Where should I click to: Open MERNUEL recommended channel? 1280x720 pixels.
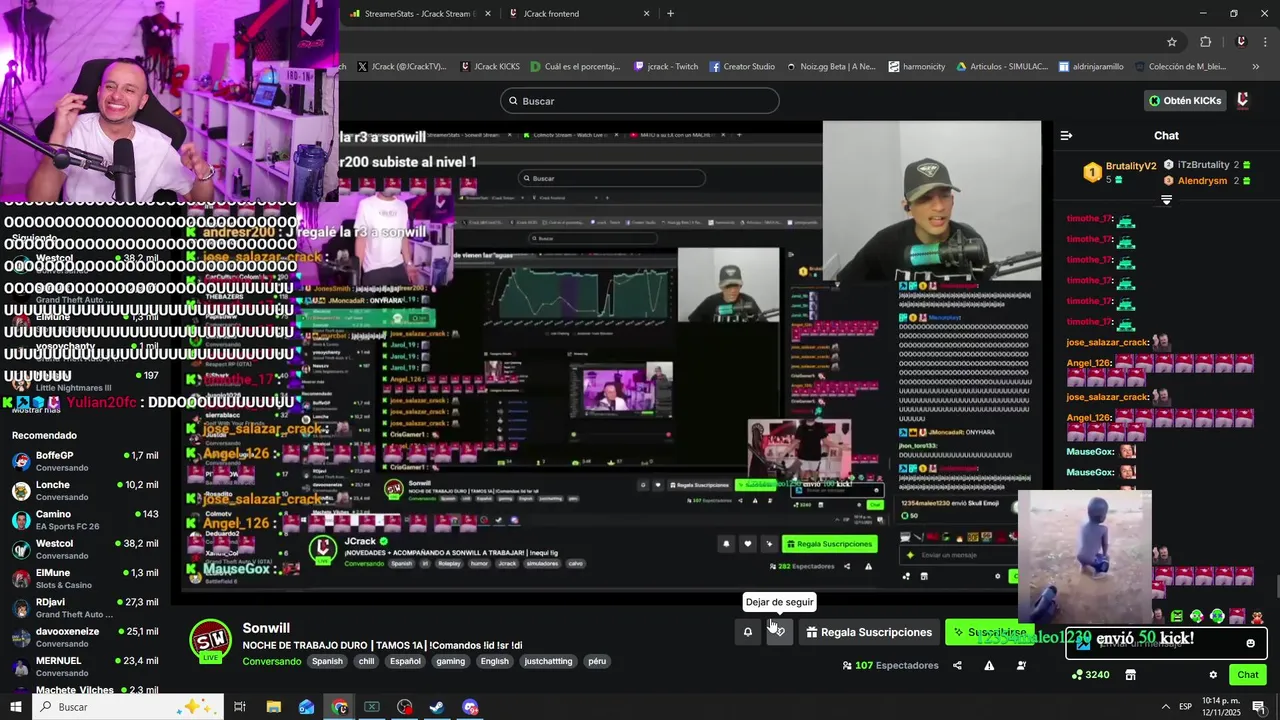pos(85,666)
